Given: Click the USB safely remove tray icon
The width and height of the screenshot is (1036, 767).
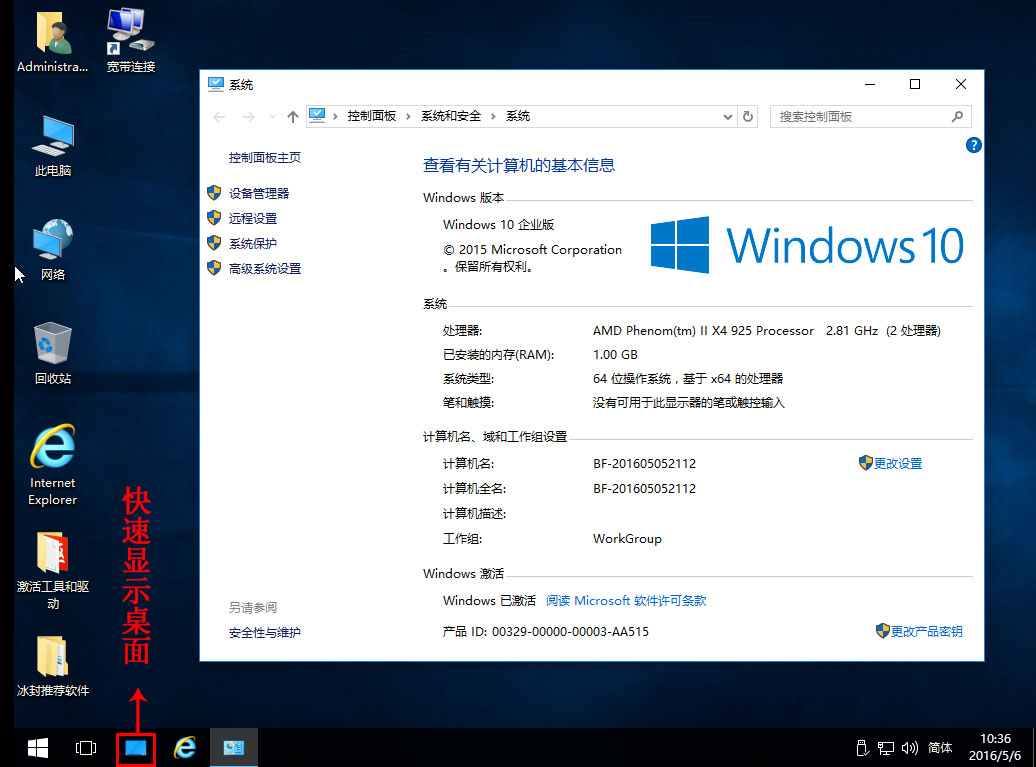Looking at the screenshot, I should pos(862,748).
